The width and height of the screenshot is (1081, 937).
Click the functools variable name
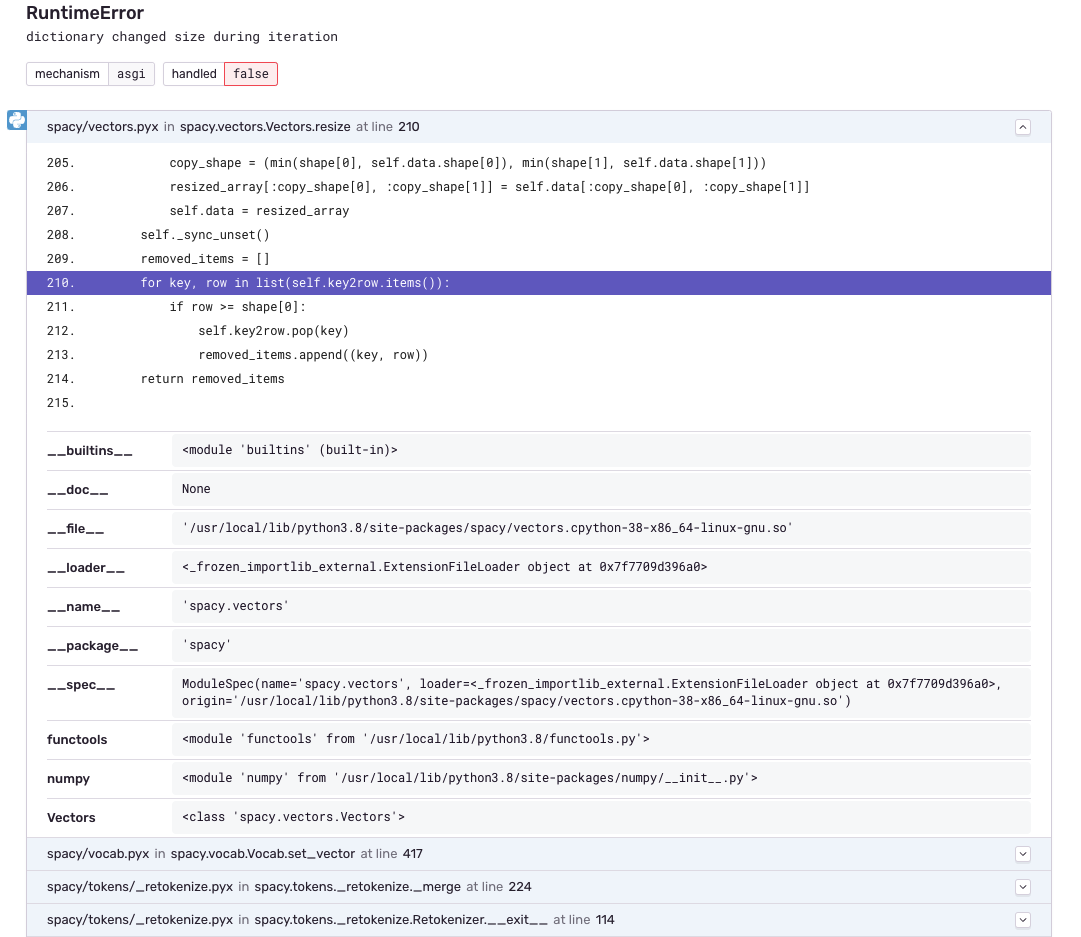click(77, 740)
